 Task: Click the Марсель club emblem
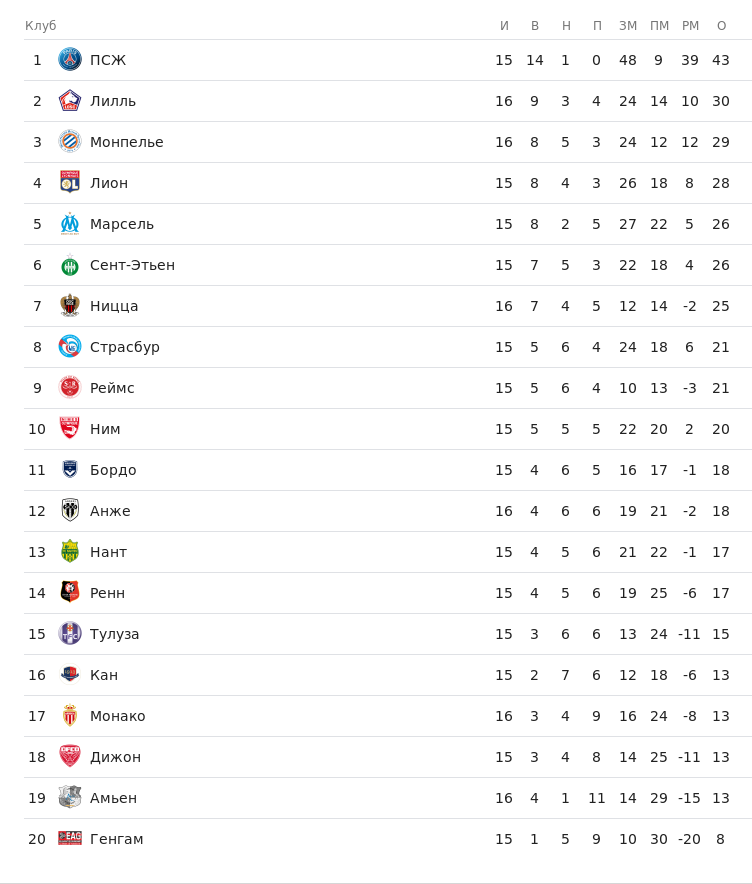click(70, 224)
